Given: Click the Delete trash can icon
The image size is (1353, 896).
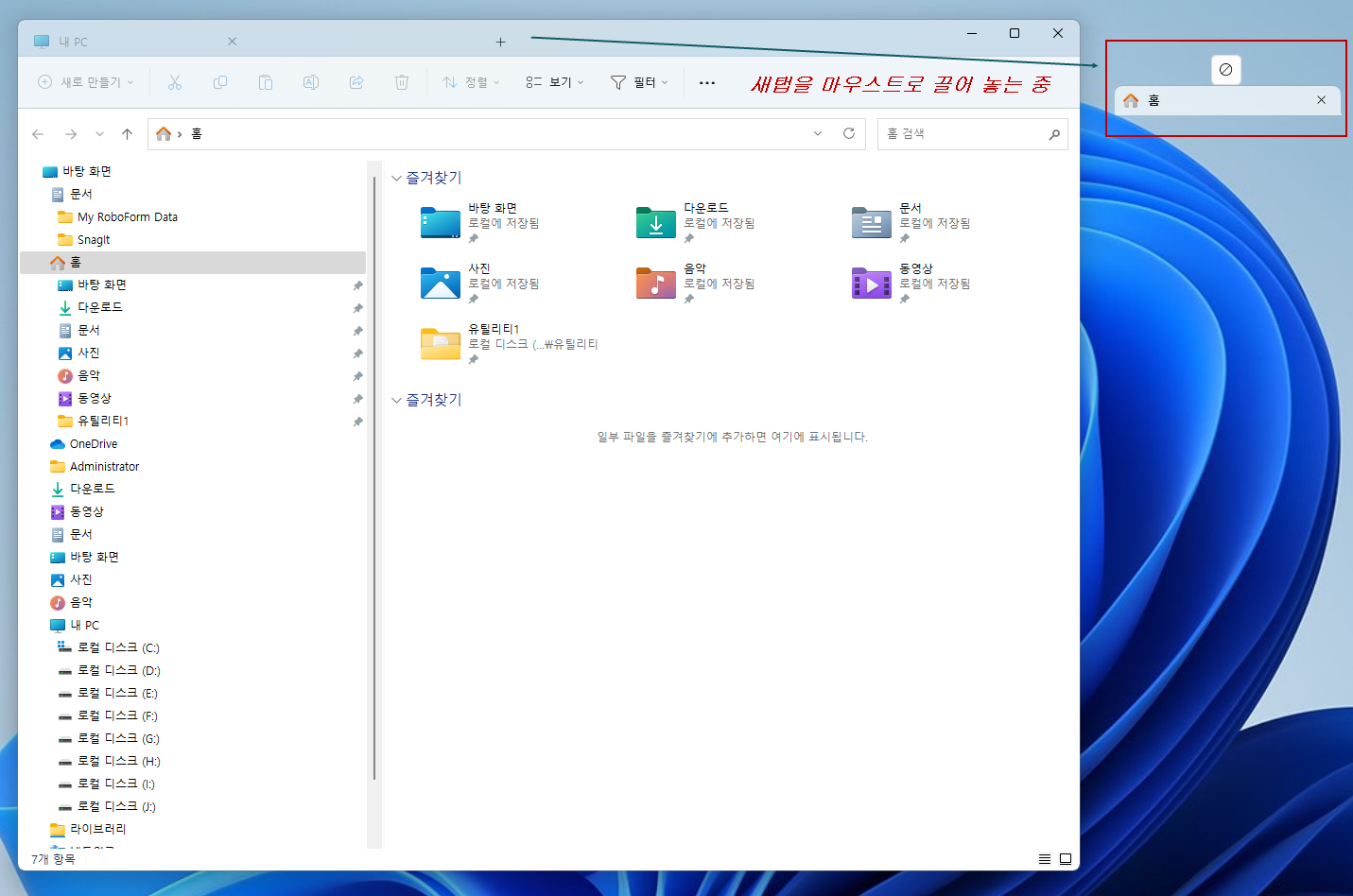Looking at the screenshot, I should coord(402,82).
